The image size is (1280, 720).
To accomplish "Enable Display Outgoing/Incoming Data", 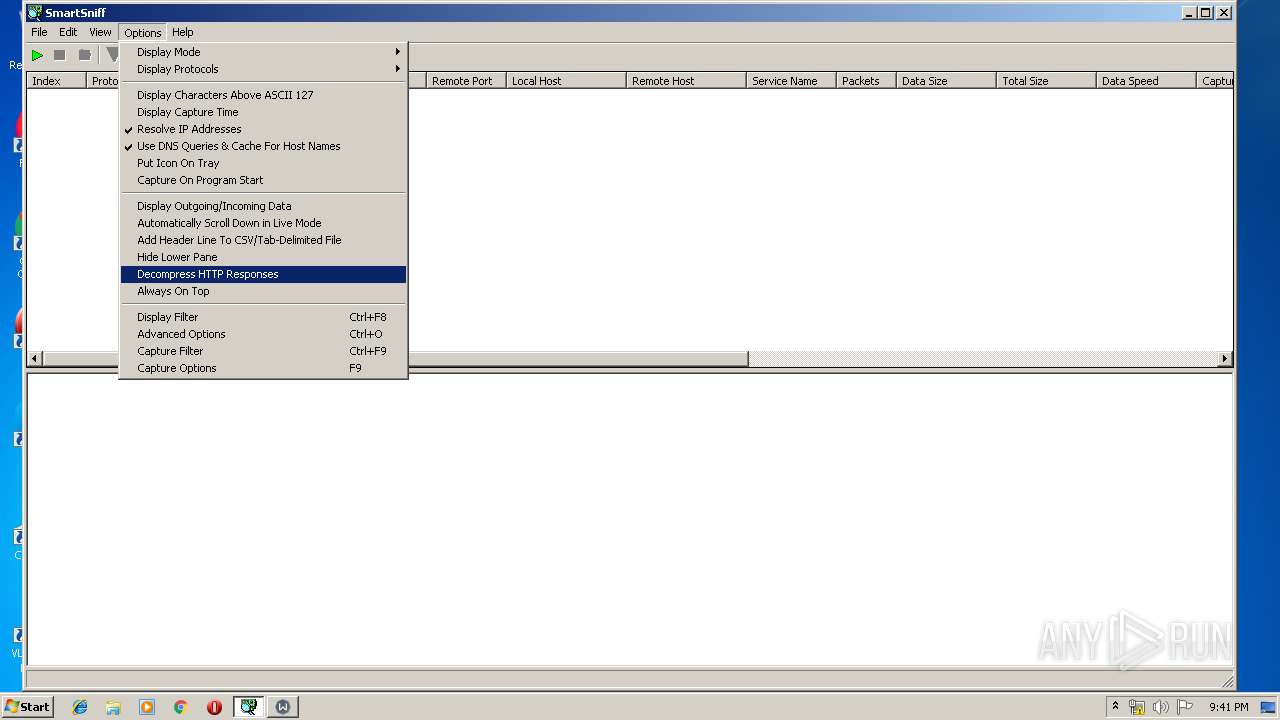I will 264,206.
